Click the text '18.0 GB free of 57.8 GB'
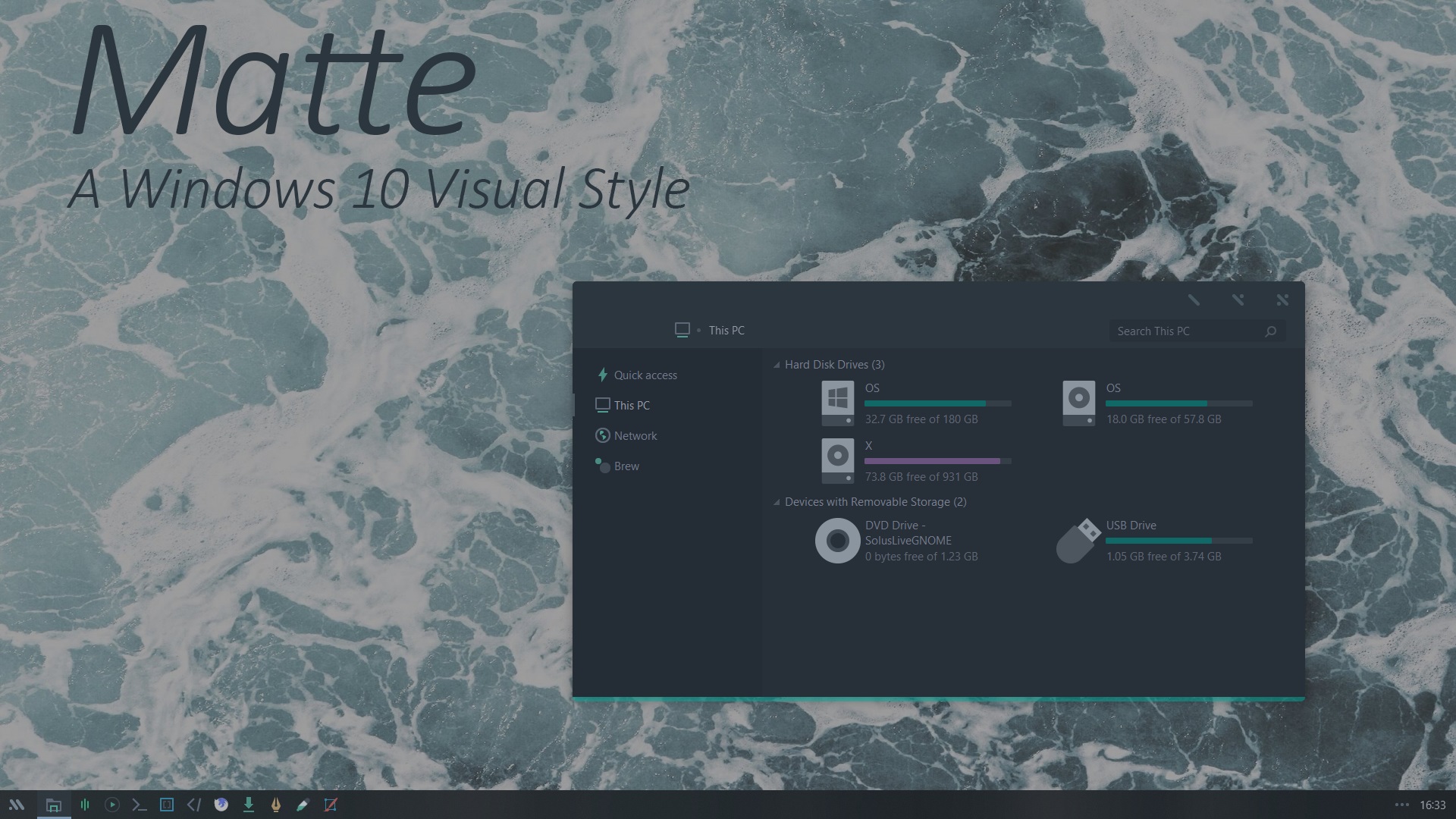1456x819 pixels. [1163, 419]
